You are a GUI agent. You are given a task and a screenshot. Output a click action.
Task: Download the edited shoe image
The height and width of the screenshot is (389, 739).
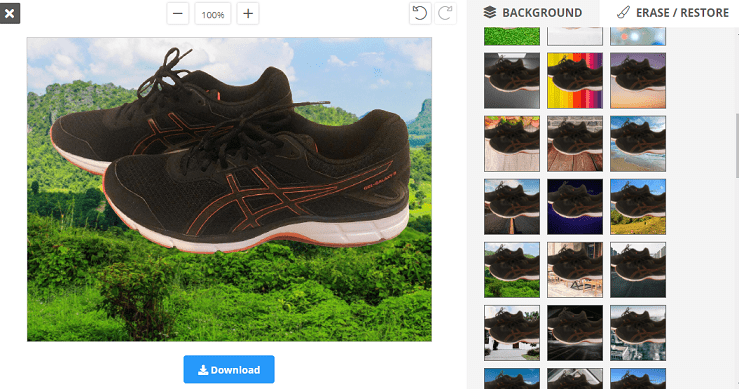(x=229, y=369)
